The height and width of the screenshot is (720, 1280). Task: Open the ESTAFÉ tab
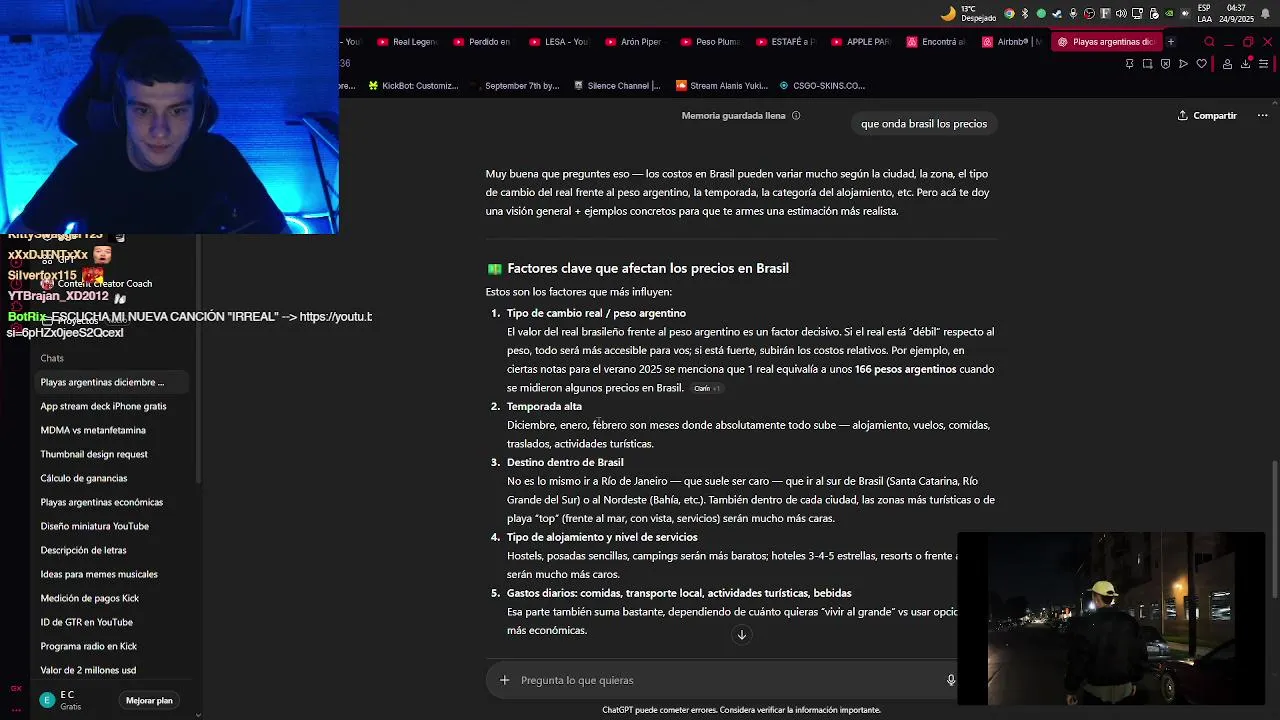tap(786, 42)
